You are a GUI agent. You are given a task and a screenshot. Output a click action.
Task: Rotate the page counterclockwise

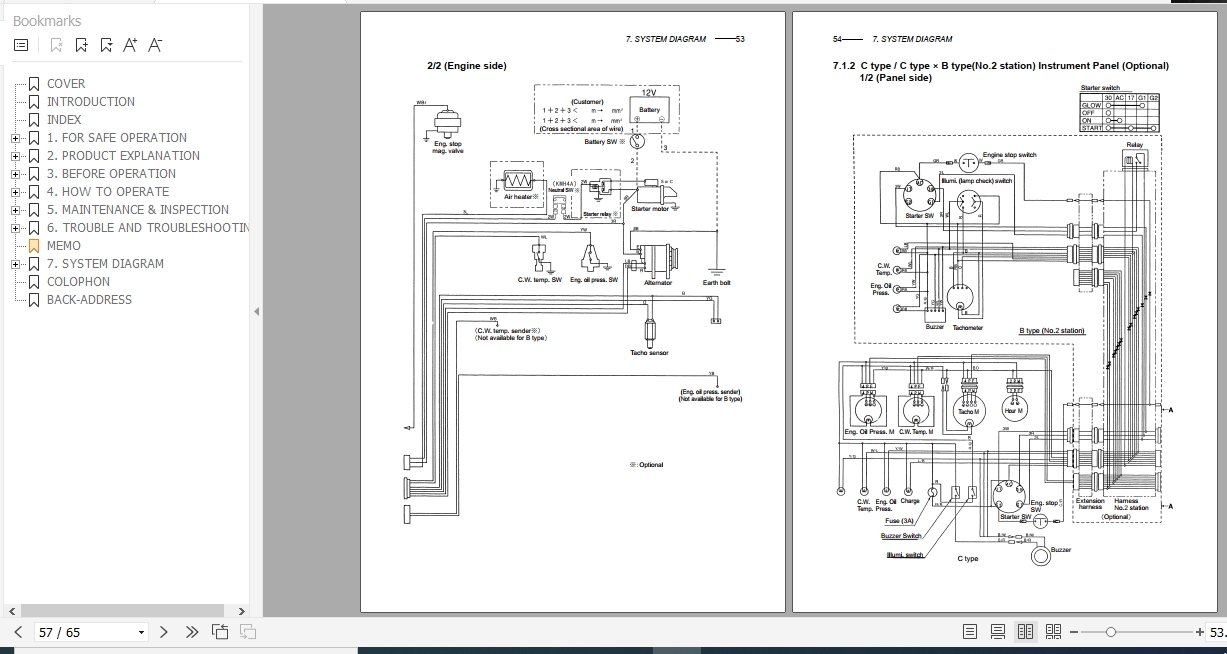tap(220, 631)
